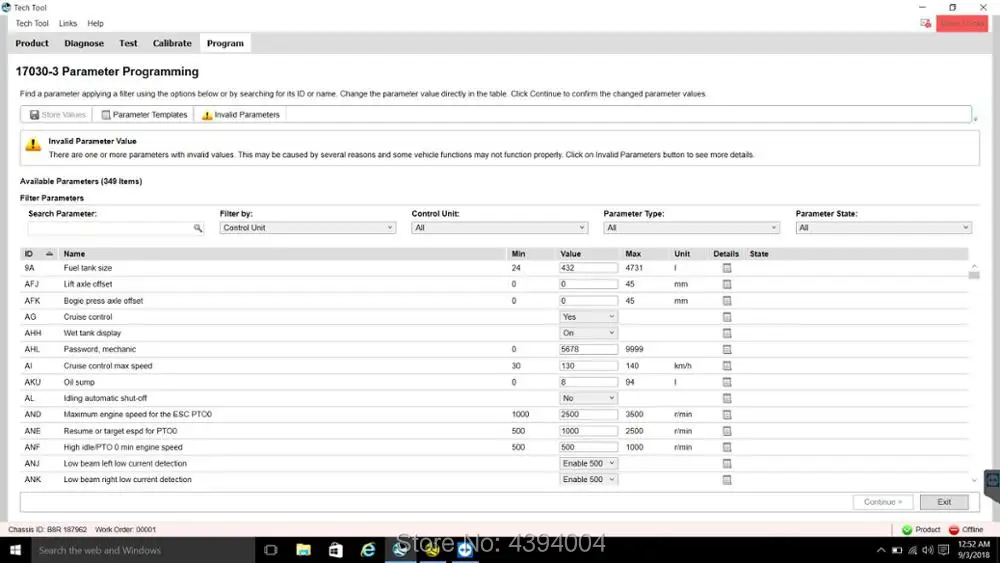Image resolution: width=1000 pixels, height=563 pixels.
Task: Open the Filter by dropdown
Action: pyautogui.click(x=307, y=228)
